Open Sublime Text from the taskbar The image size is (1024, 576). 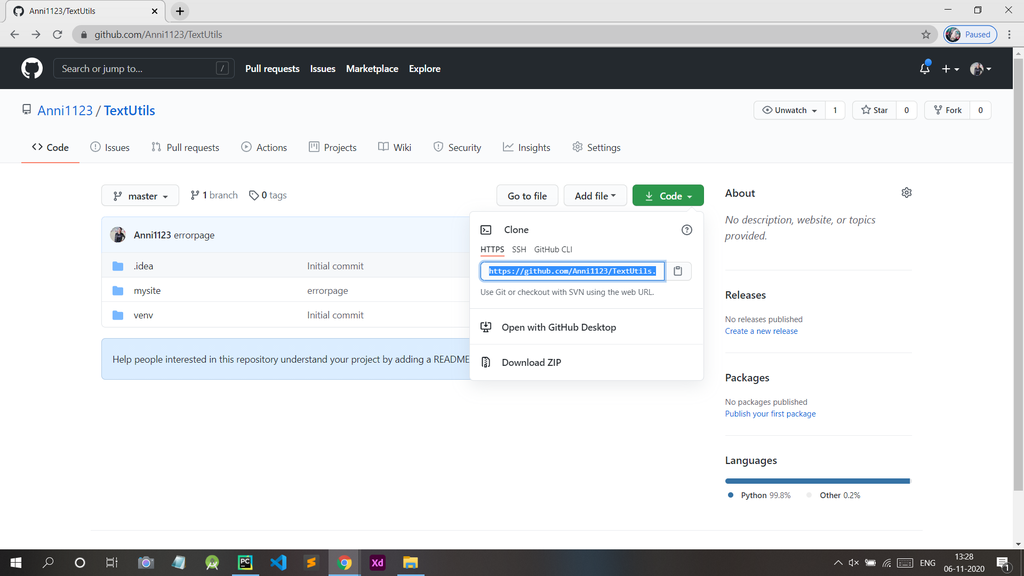311,562
